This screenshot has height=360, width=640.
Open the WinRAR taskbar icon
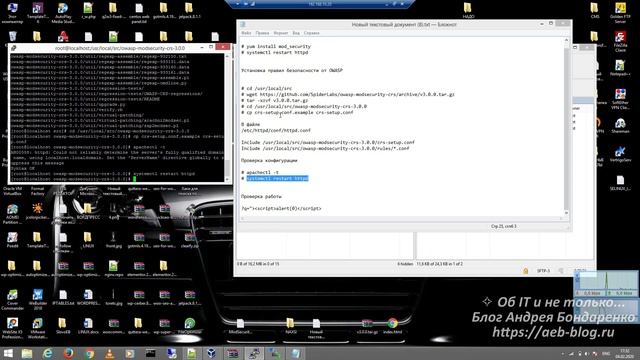point(232,353)
